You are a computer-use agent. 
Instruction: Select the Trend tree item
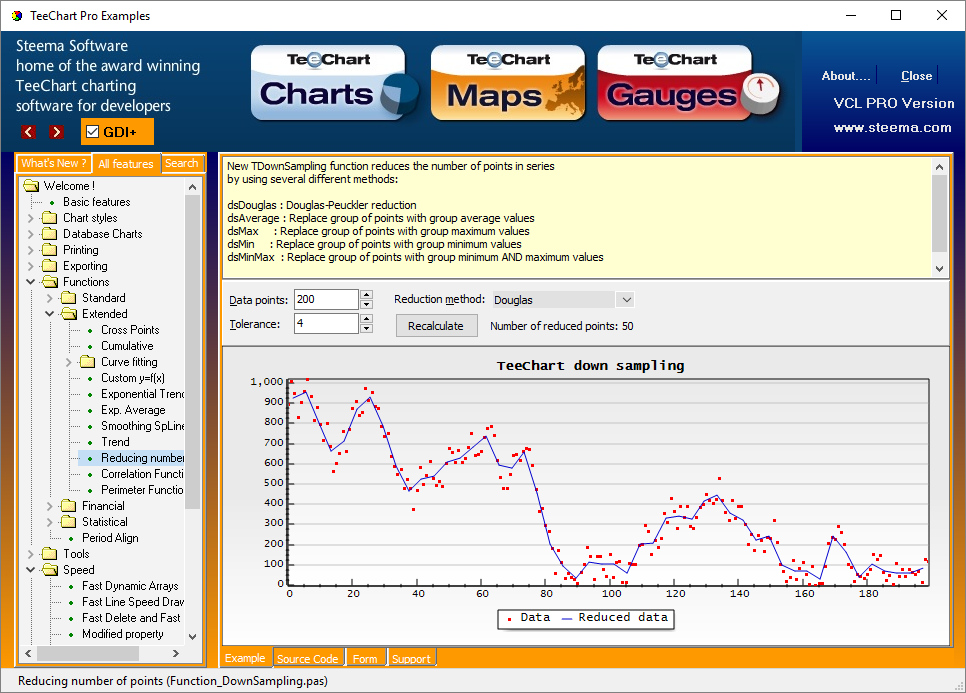(115, 442)
